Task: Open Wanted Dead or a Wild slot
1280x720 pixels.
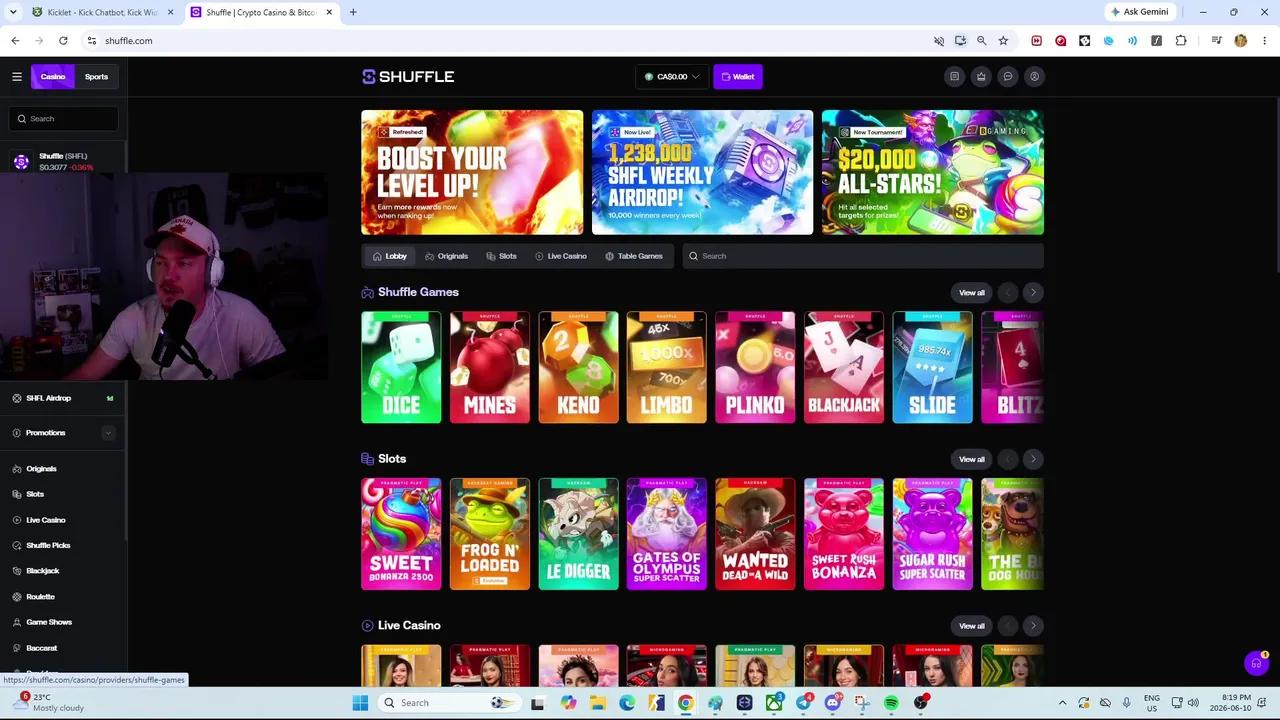Action: pyautogui.click(x=755, y=534)
